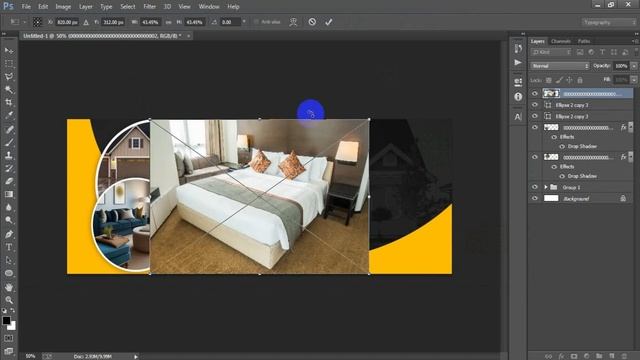Select the Ellipse shape tool

click(x=9, y=273)
